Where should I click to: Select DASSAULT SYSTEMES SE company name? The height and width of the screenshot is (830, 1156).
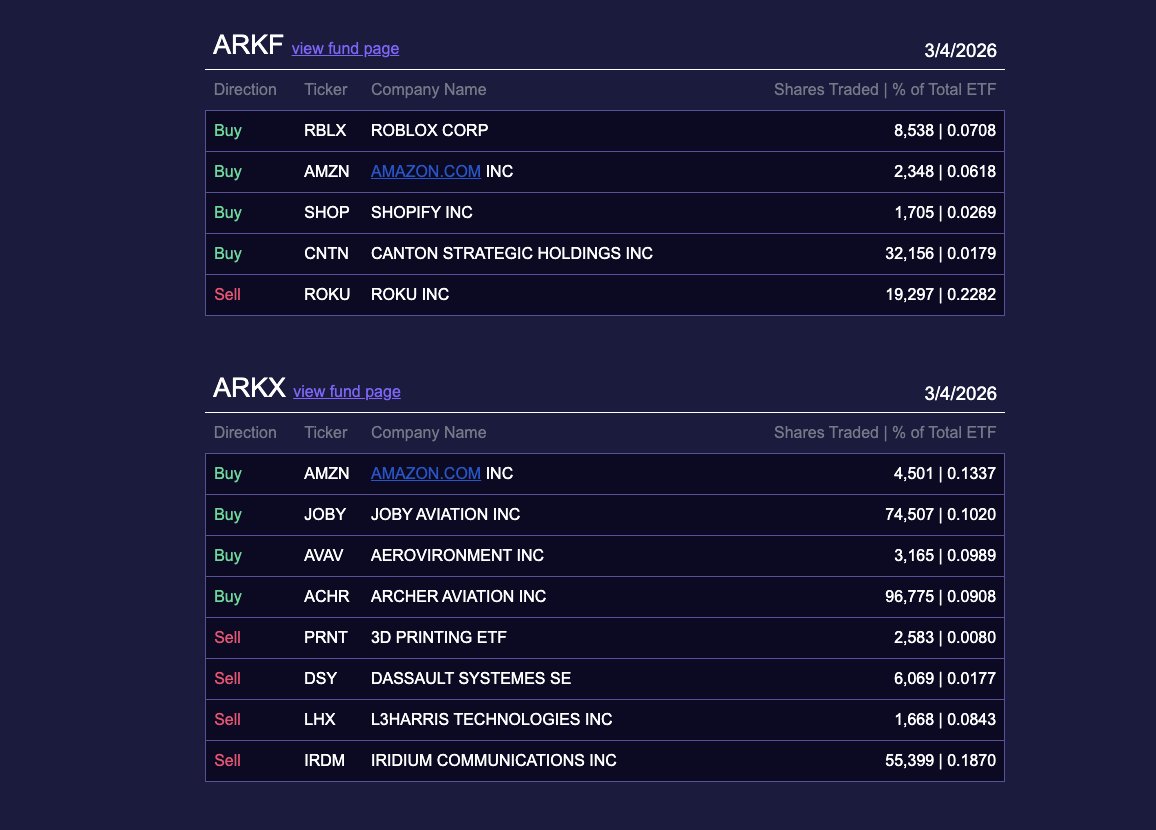pyautogui.click(x=471, y=678)
